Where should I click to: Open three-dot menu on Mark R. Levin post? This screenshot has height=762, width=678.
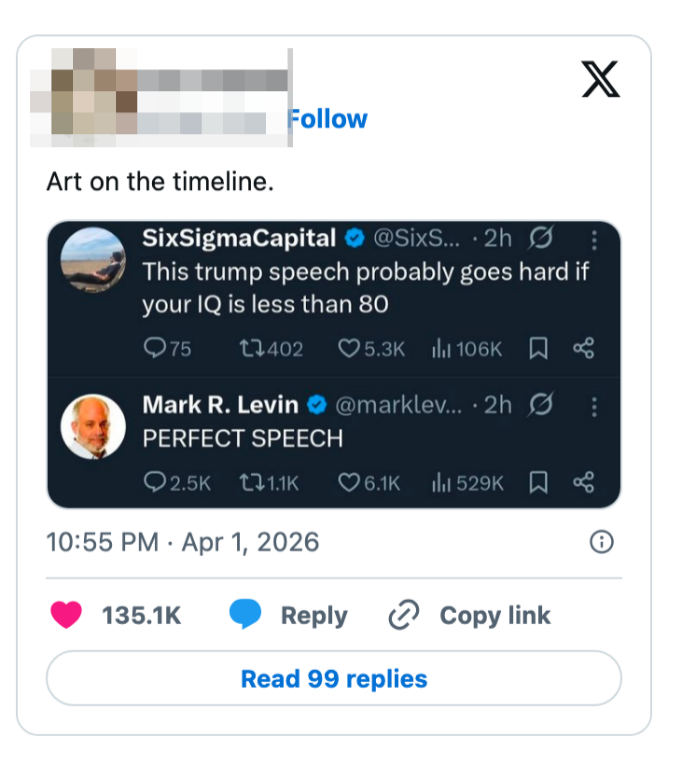tap(594, 405)
